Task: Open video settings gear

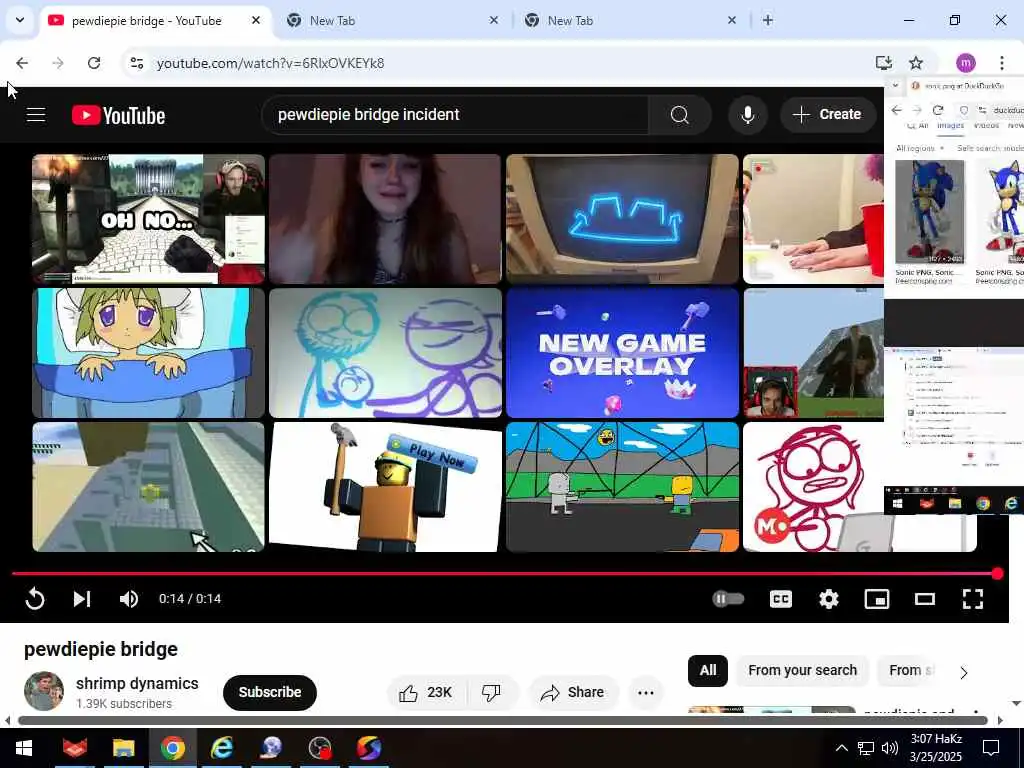Action: tap(829, 599)
